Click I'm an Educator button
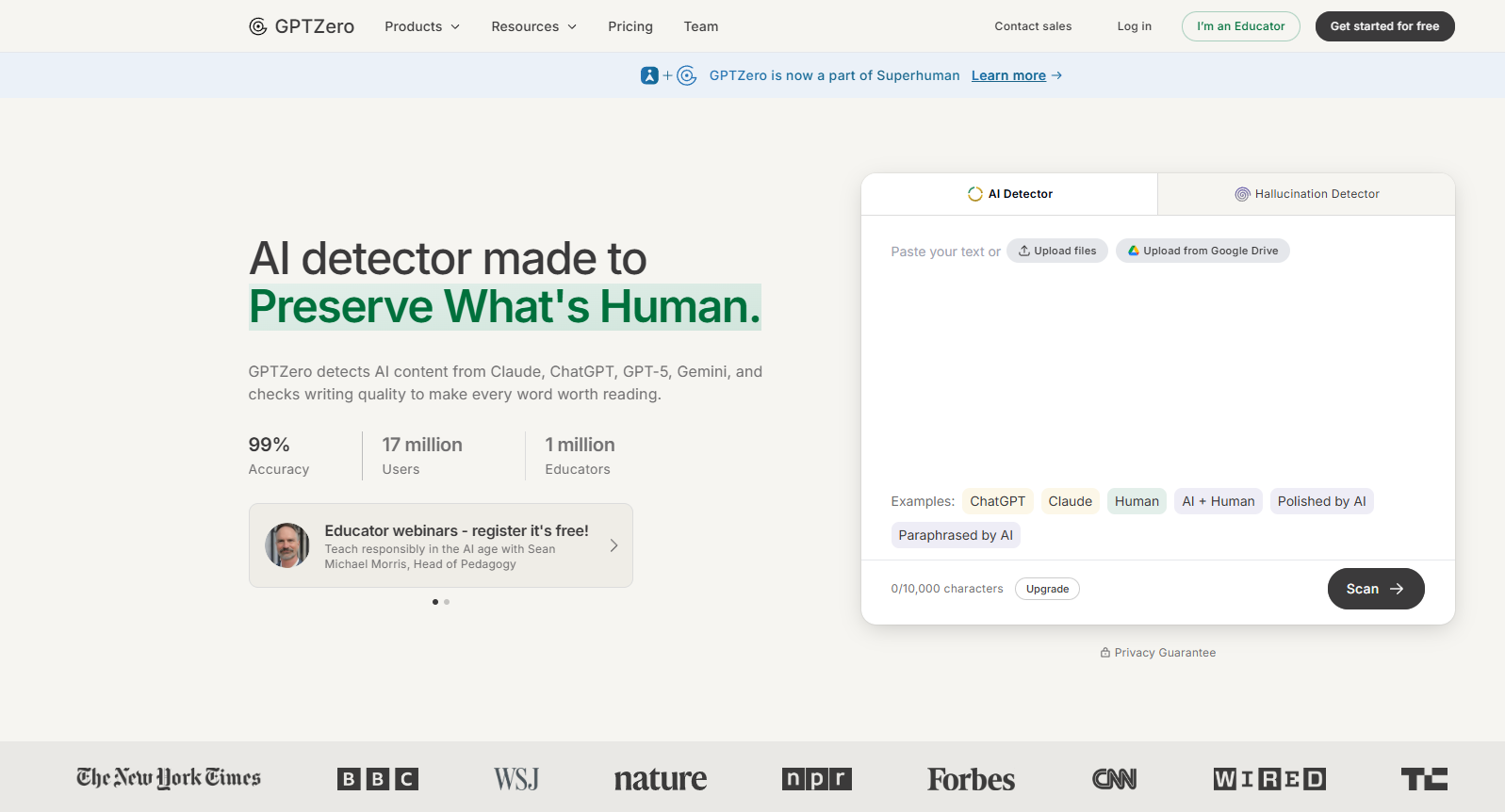The width and height of the screenshot is (1505, 812). [x=1241, y=26]
